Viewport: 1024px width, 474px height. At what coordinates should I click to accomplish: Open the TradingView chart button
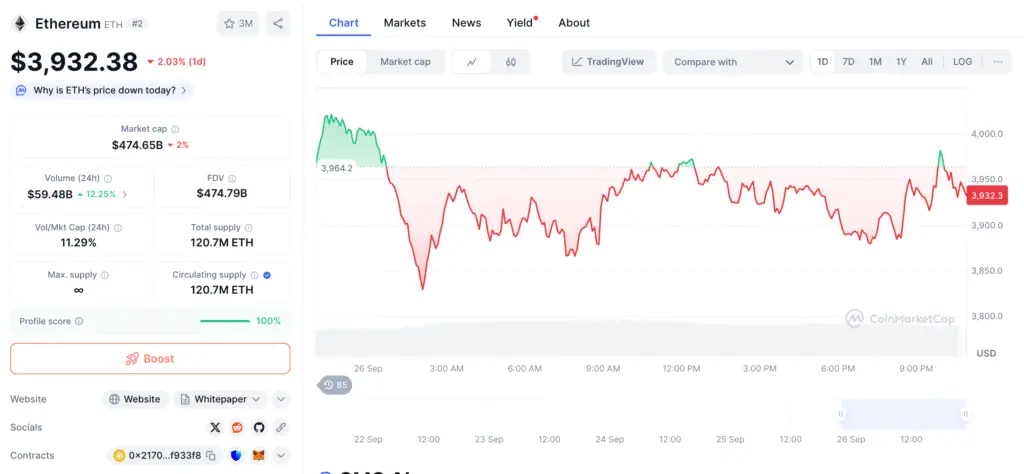(x=609, y=62)
